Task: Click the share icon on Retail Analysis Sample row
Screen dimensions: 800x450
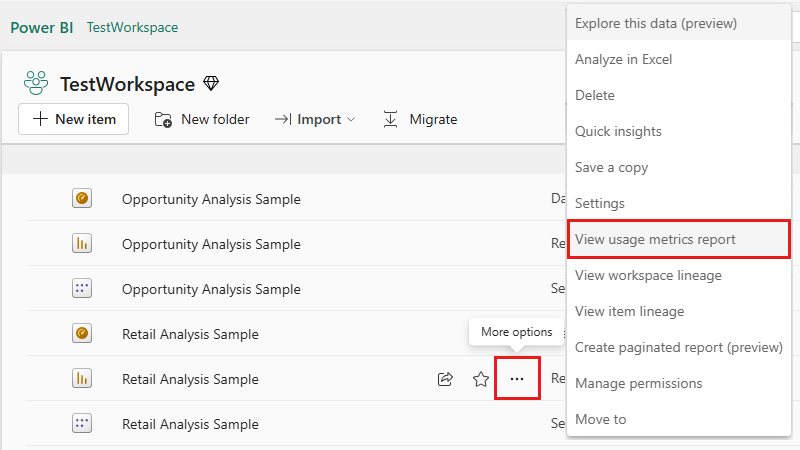Action: tap(445, 379)
